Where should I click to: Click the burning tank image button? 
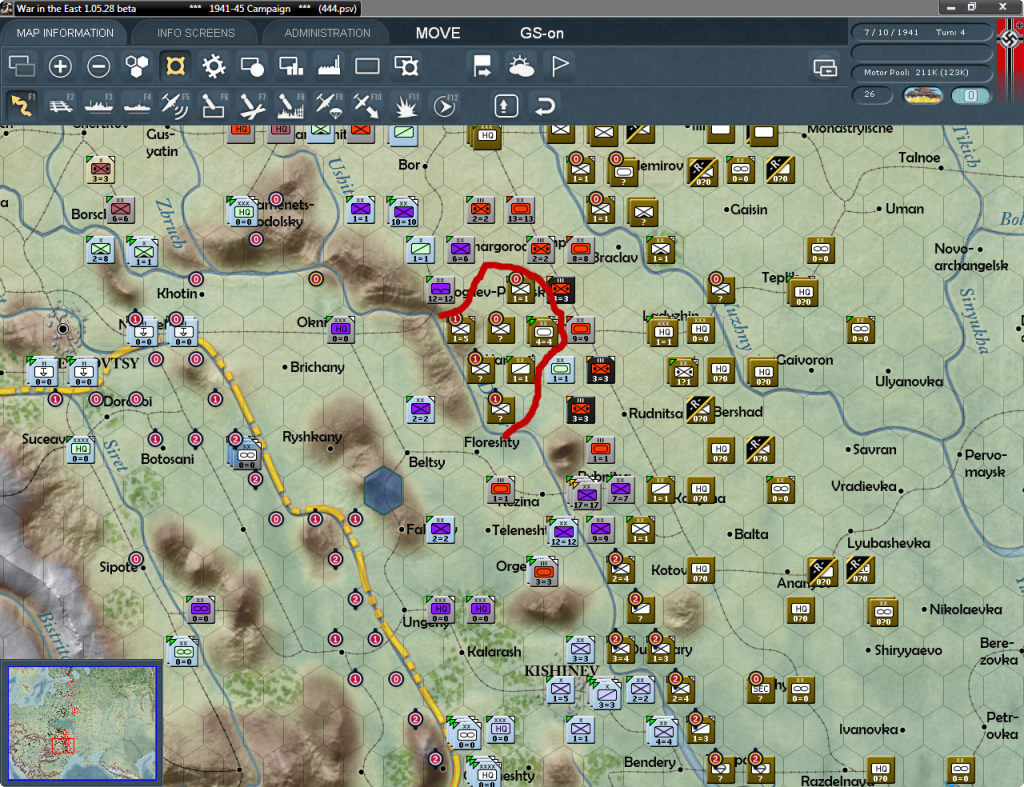pos(923,95)
